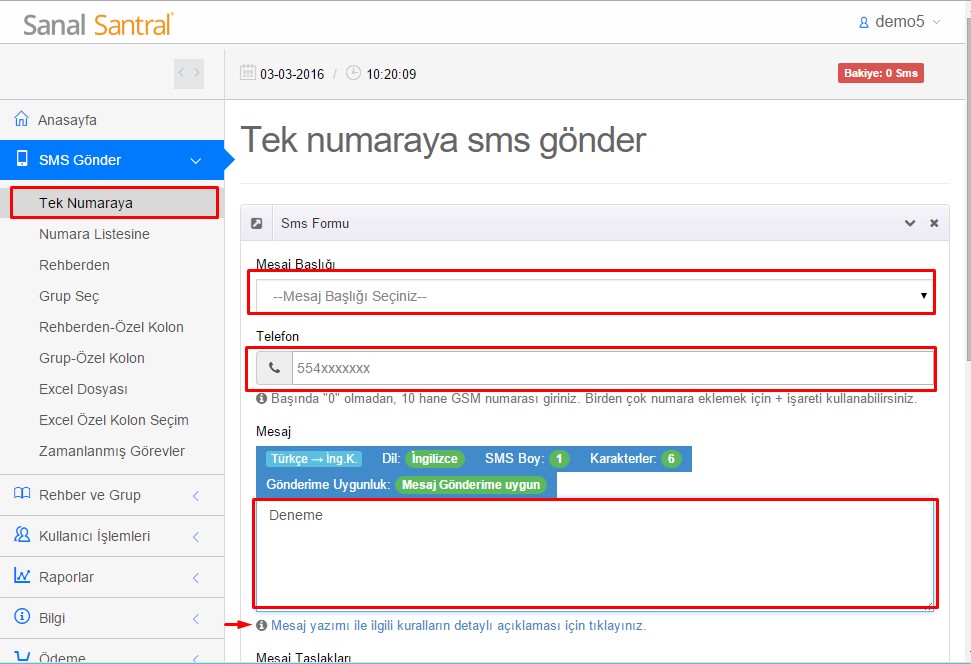Expand the Kullanıcı İşlemleri menu
Screen dimensions: 971x664
112,536
